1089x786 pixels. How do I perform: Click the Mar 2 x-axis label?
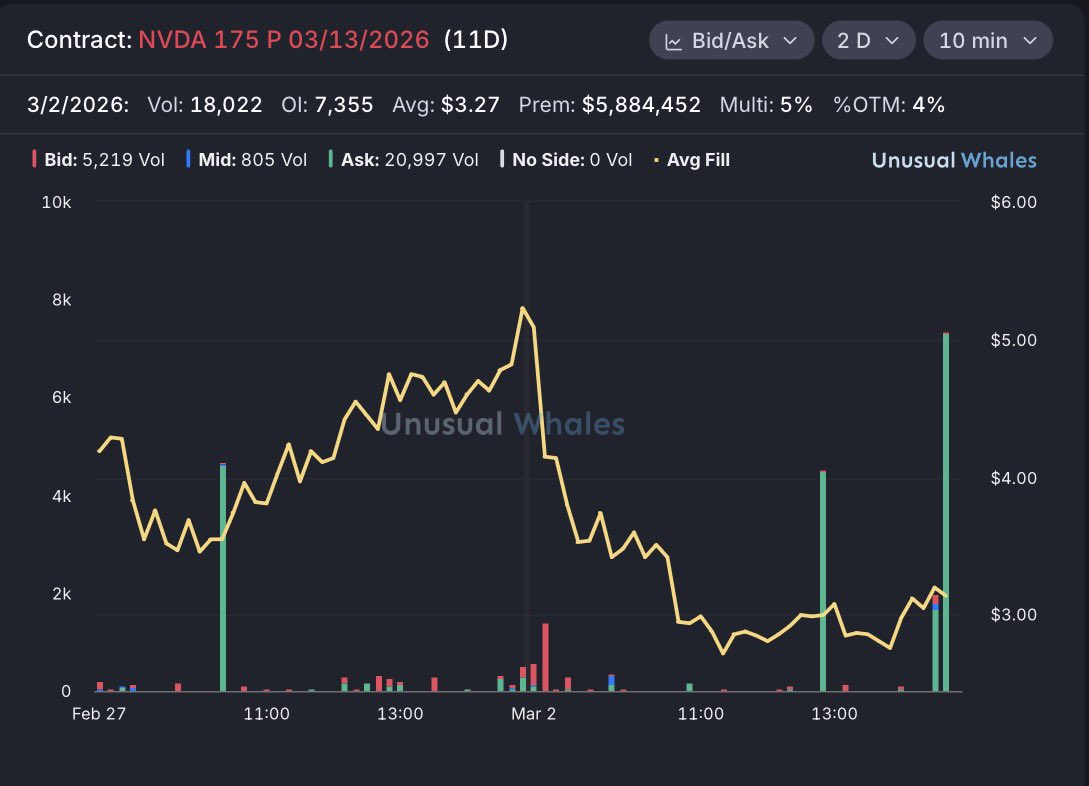[533, 714]
